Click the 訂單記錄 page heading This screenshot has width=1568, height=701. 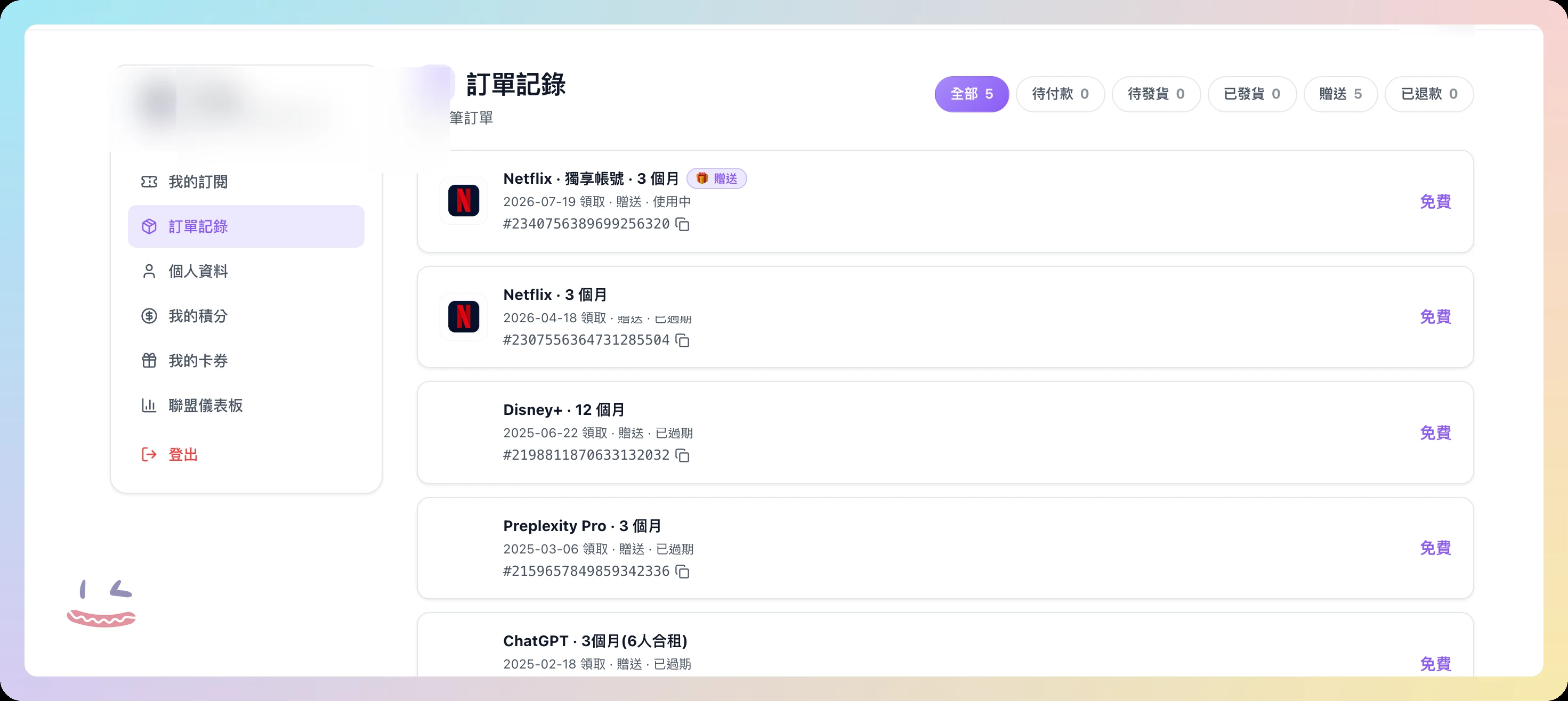(x=516, y=85)
